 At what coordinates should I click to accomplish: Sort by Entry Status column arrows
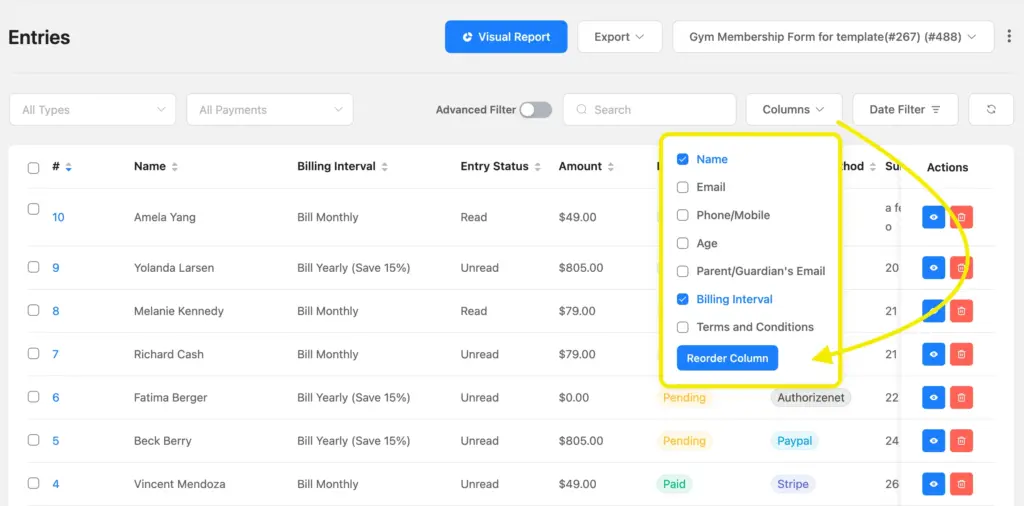click(537, 167)
